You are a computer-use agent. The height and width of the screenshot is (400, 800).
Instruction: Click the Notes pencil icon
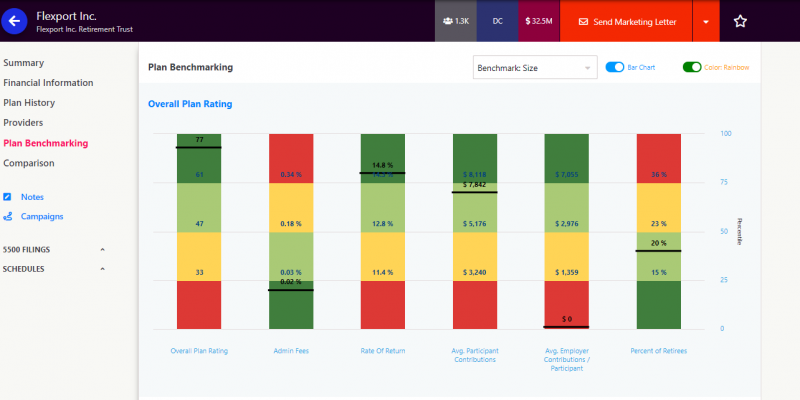click(x=8, y=197)
